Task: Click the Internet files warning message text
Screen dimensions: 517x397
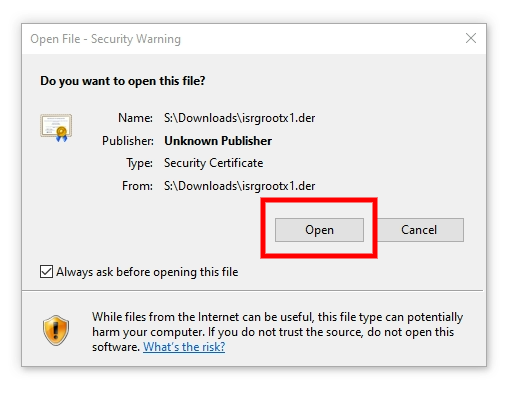Action: [x=277, y=332]
